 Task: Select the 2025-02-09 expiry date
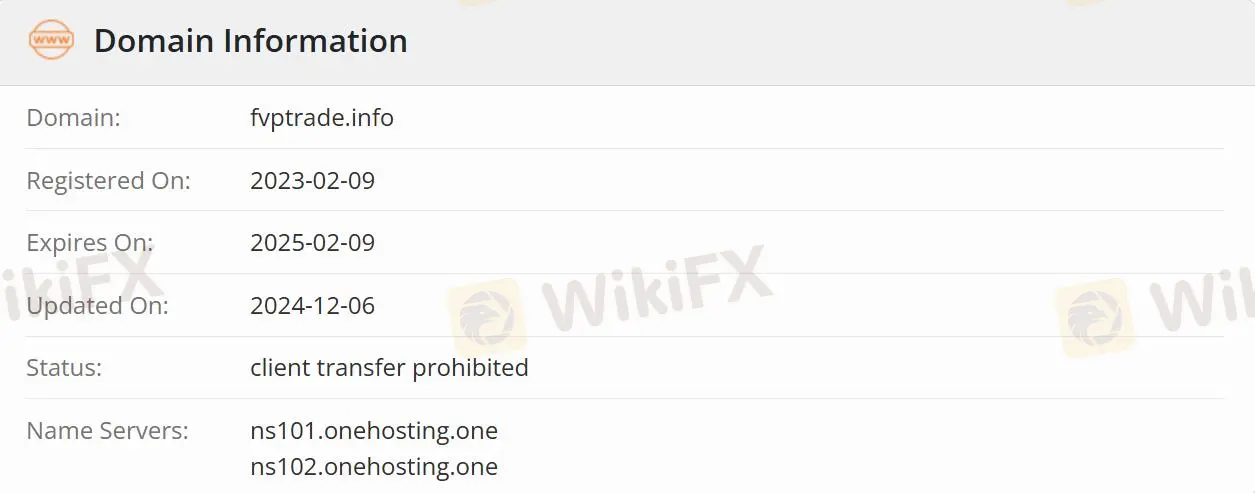tap(312, 243)
